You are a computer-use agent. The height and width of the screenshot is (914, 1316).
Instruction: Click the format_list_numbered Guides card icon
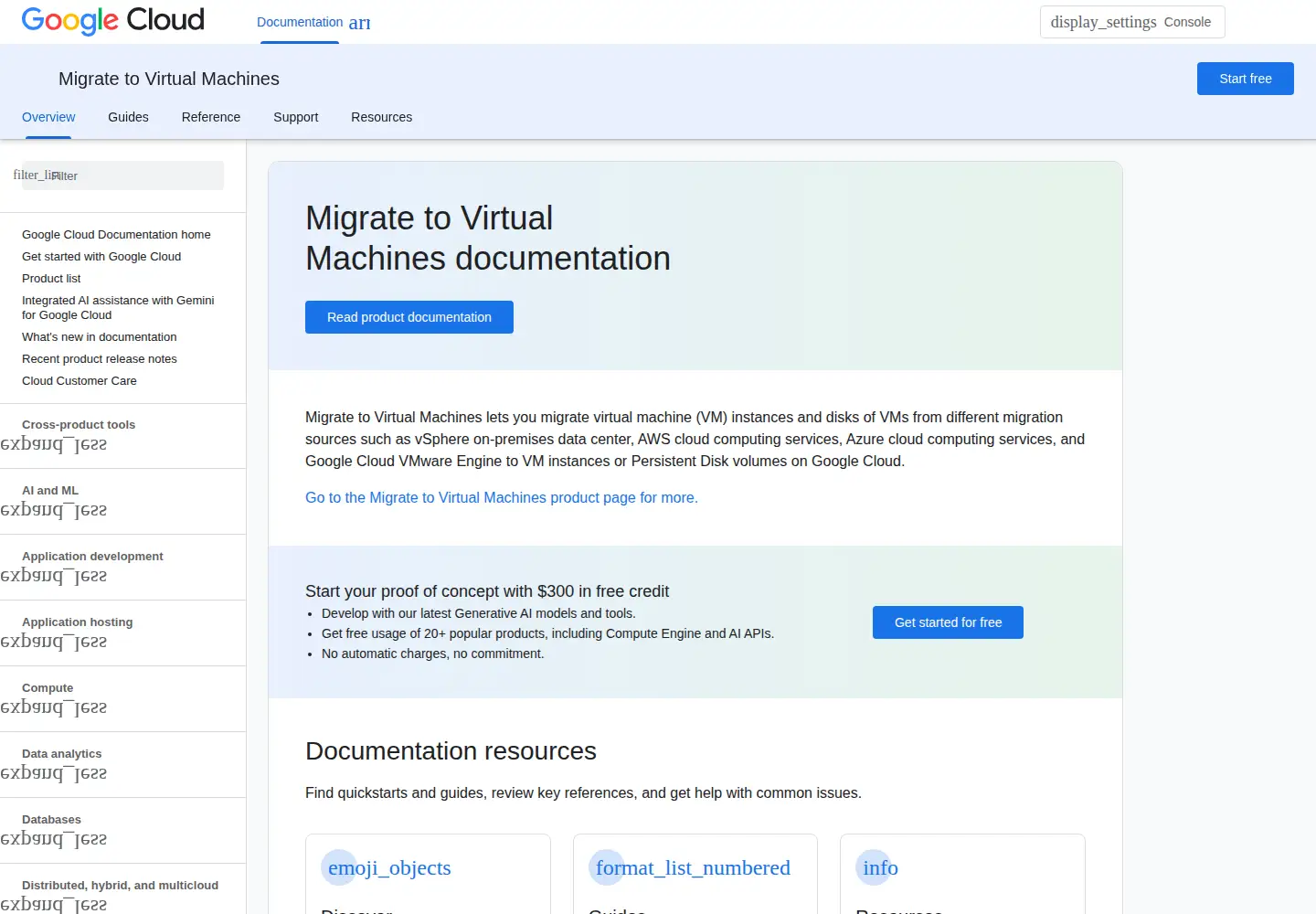click(x=693, y=867)
